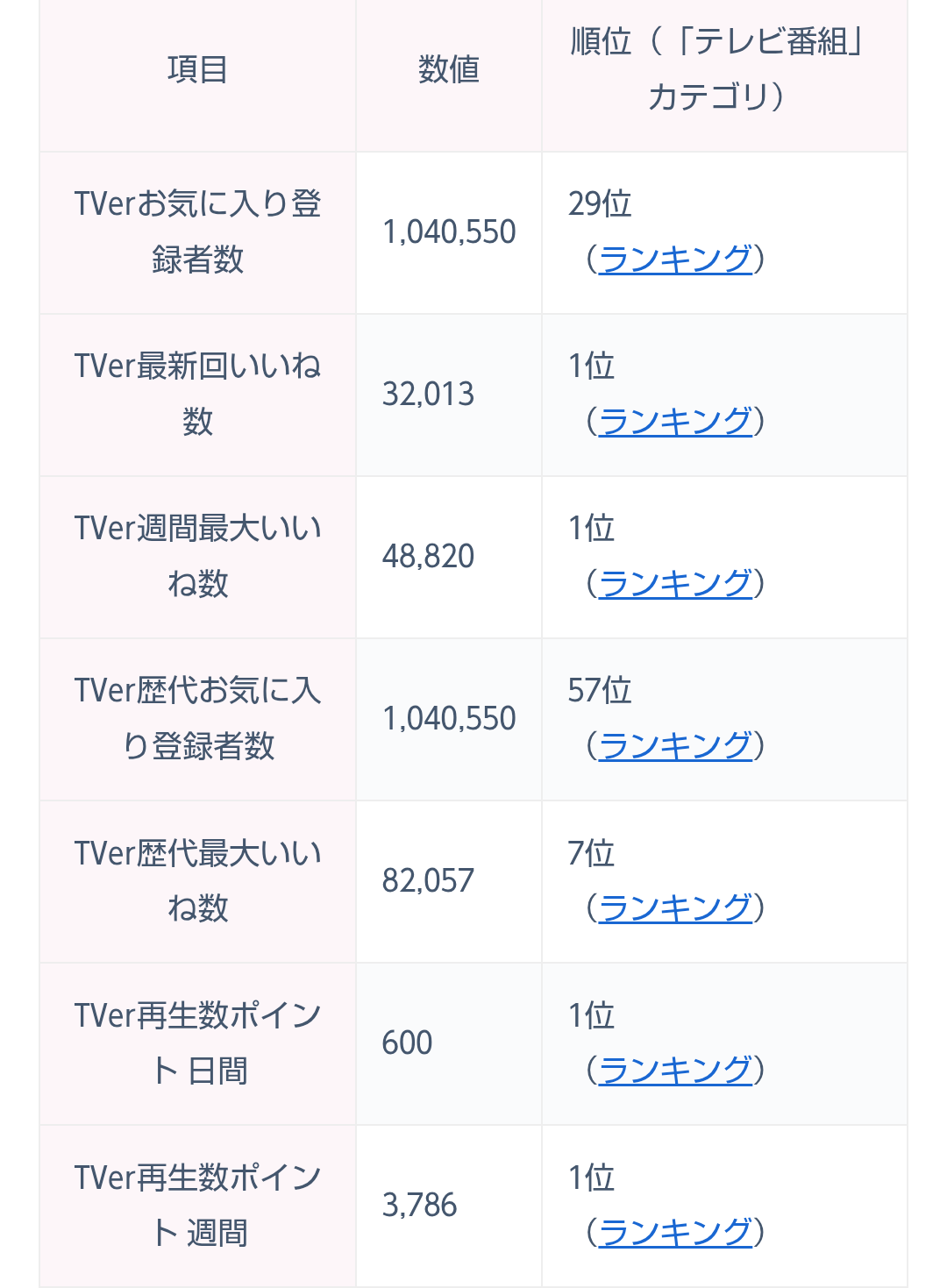Screen dimensions: 947x1288
Task: Open ランキング link for TVer歴代最大いいね数
Action: (x=675, y=907)
